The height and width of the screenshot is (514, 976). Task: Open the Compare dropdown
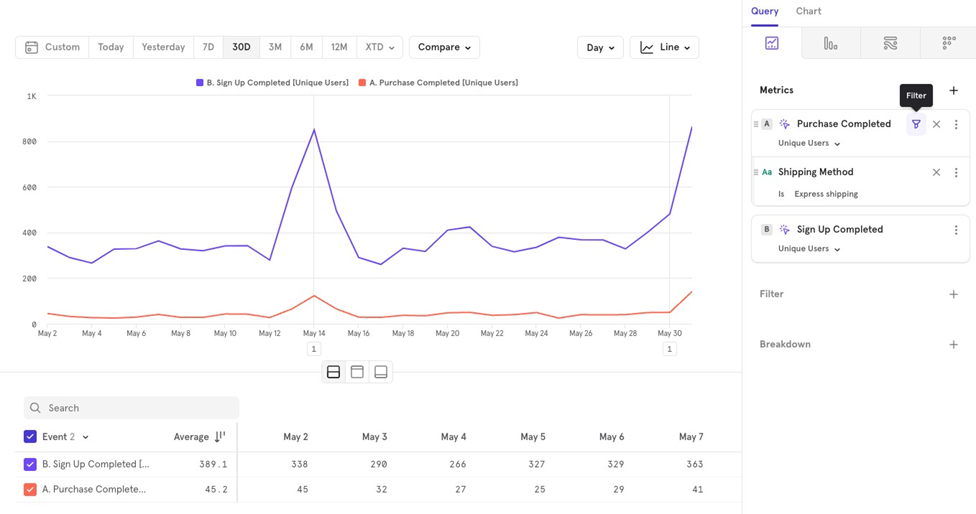(444, 47)
